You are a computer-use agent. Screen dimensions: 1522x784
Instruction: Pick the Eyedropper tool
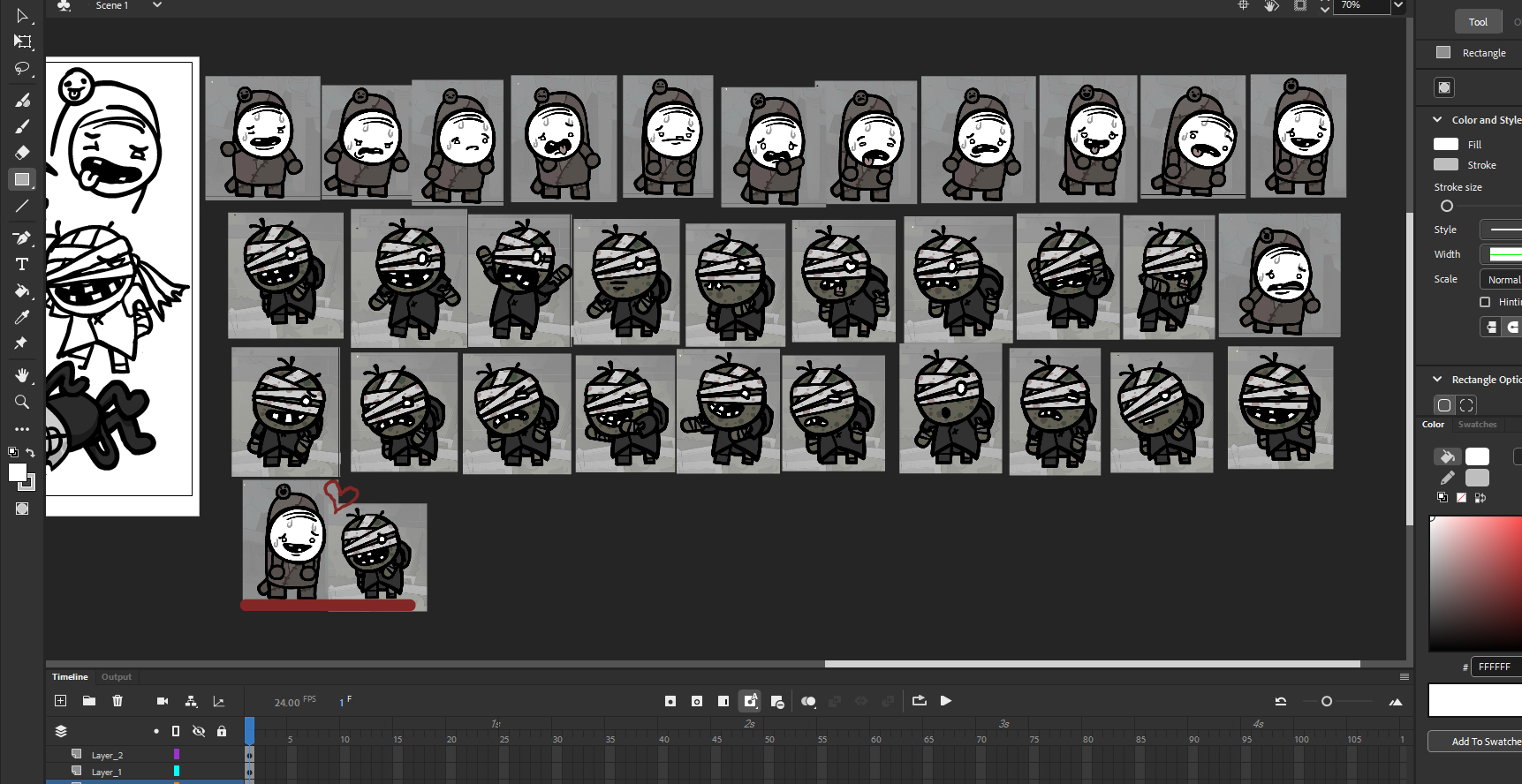pos(22,317)
